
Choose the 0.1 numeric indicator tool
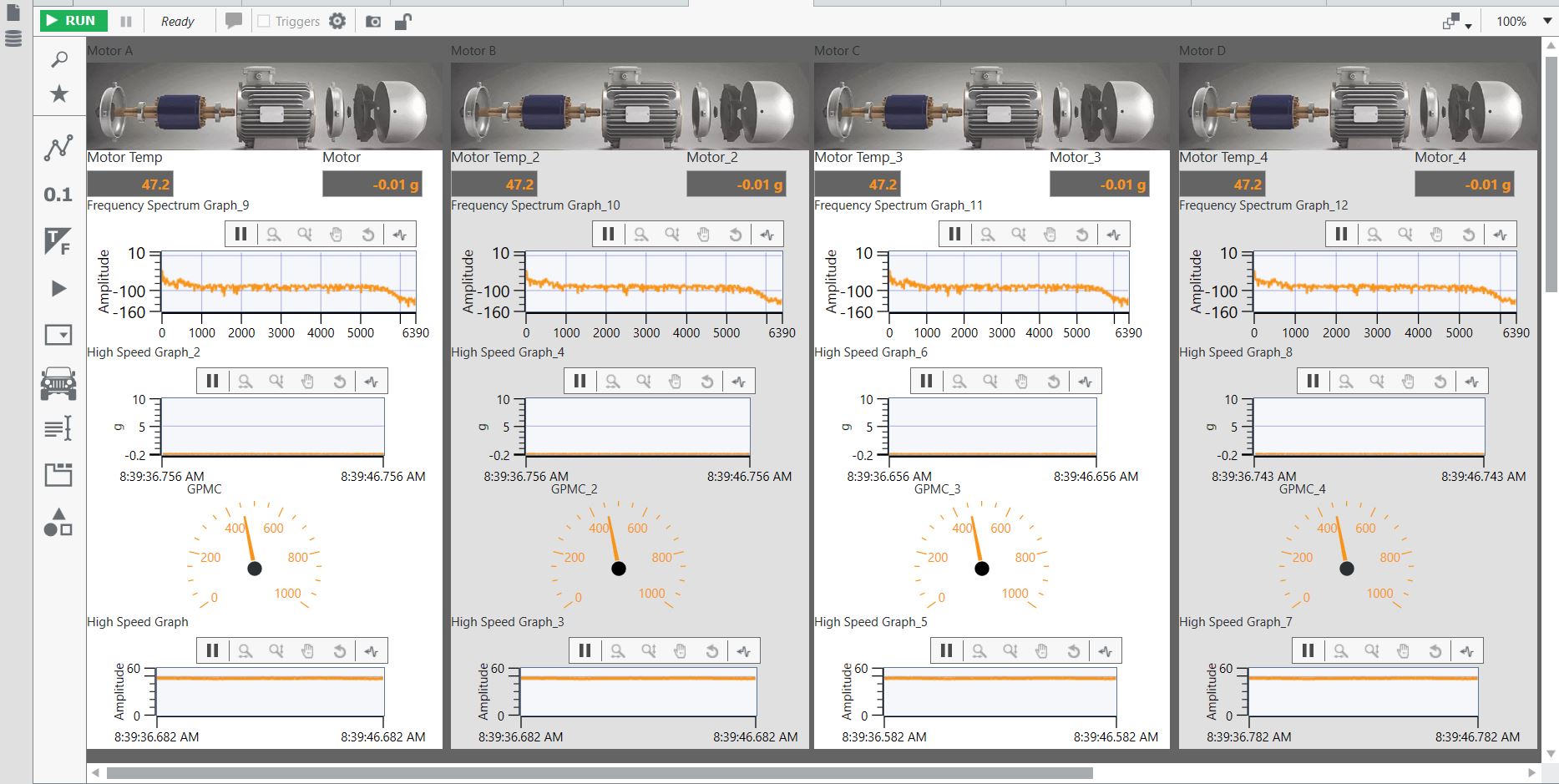(x=58, y=195)
